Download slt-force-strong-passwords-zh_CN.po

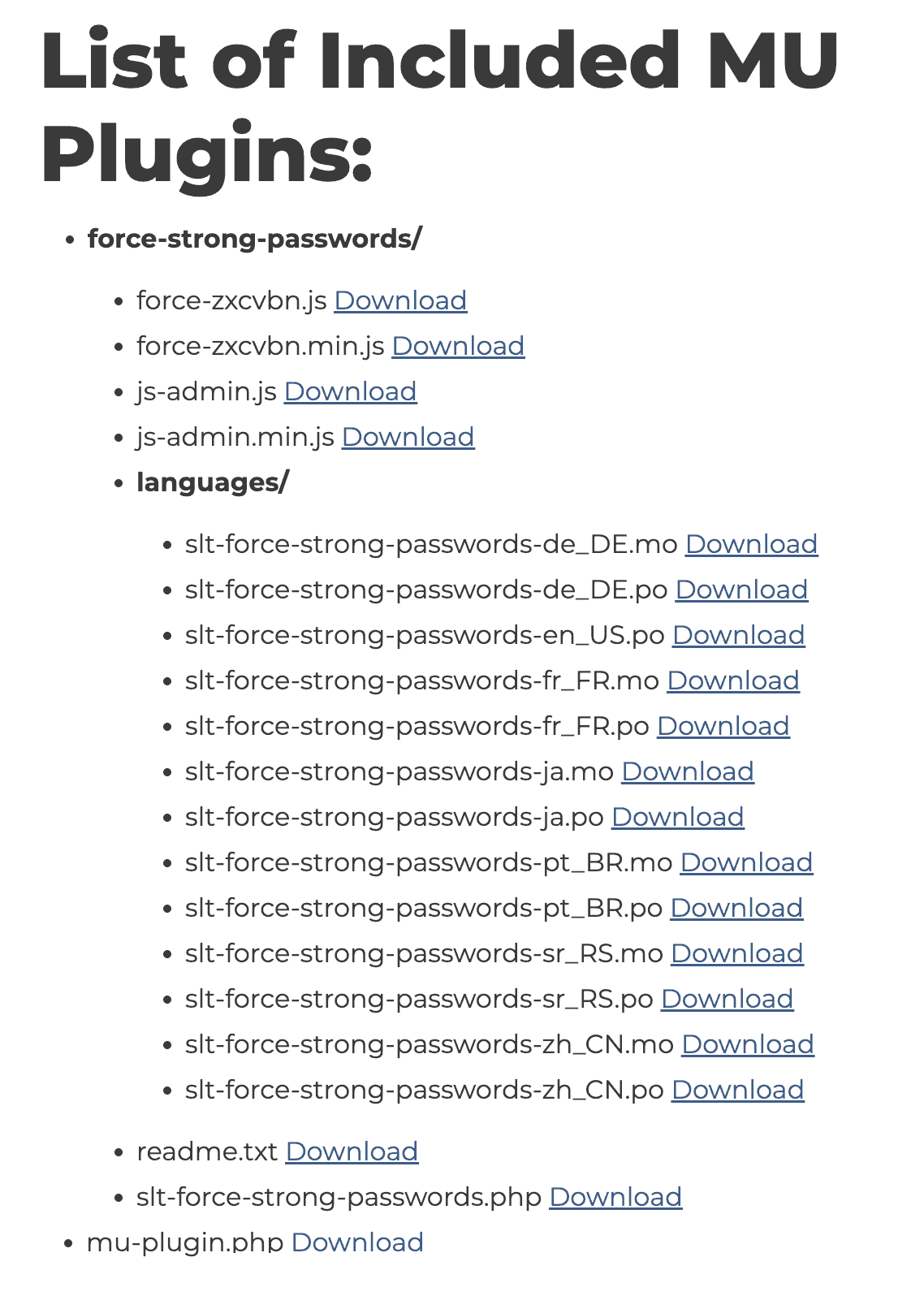737,1090
